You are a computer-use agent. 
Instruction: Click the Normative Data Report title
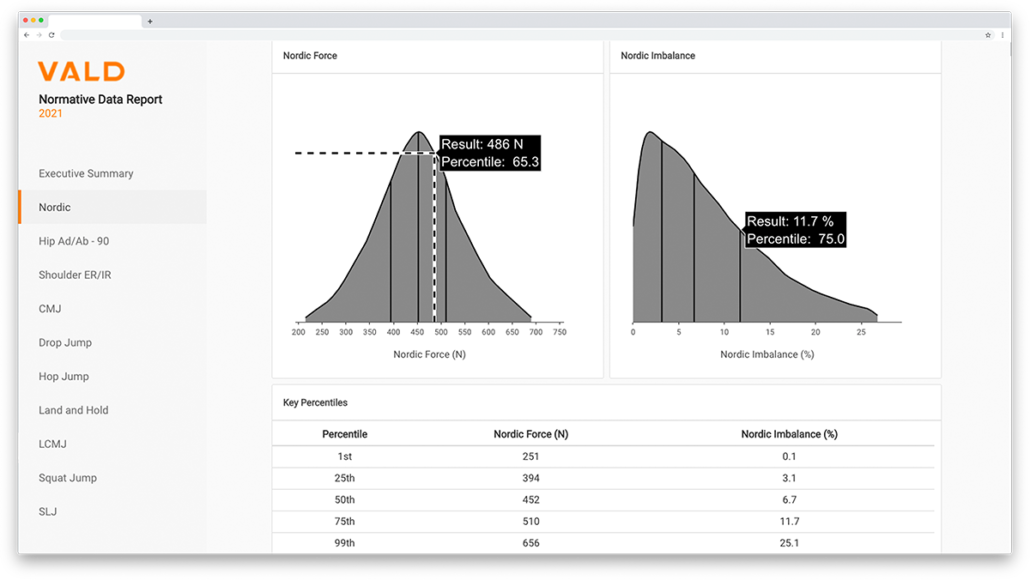(101, 99)
